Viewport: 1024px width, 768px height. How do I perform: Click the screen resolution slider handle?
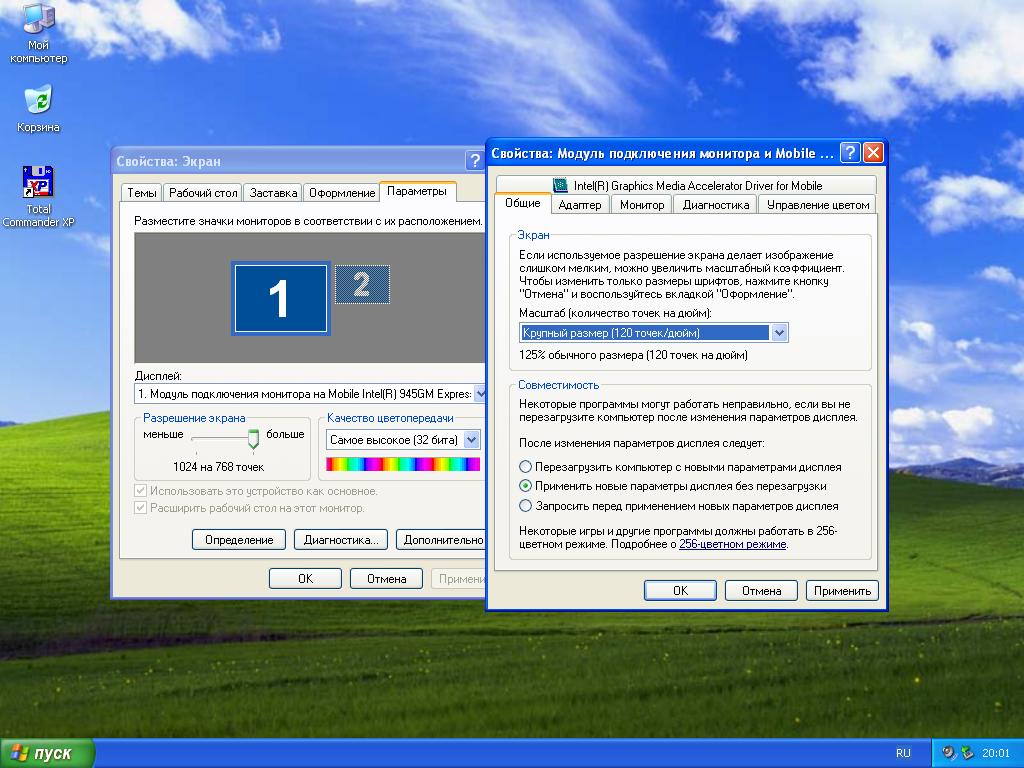[x=253, y=438]
